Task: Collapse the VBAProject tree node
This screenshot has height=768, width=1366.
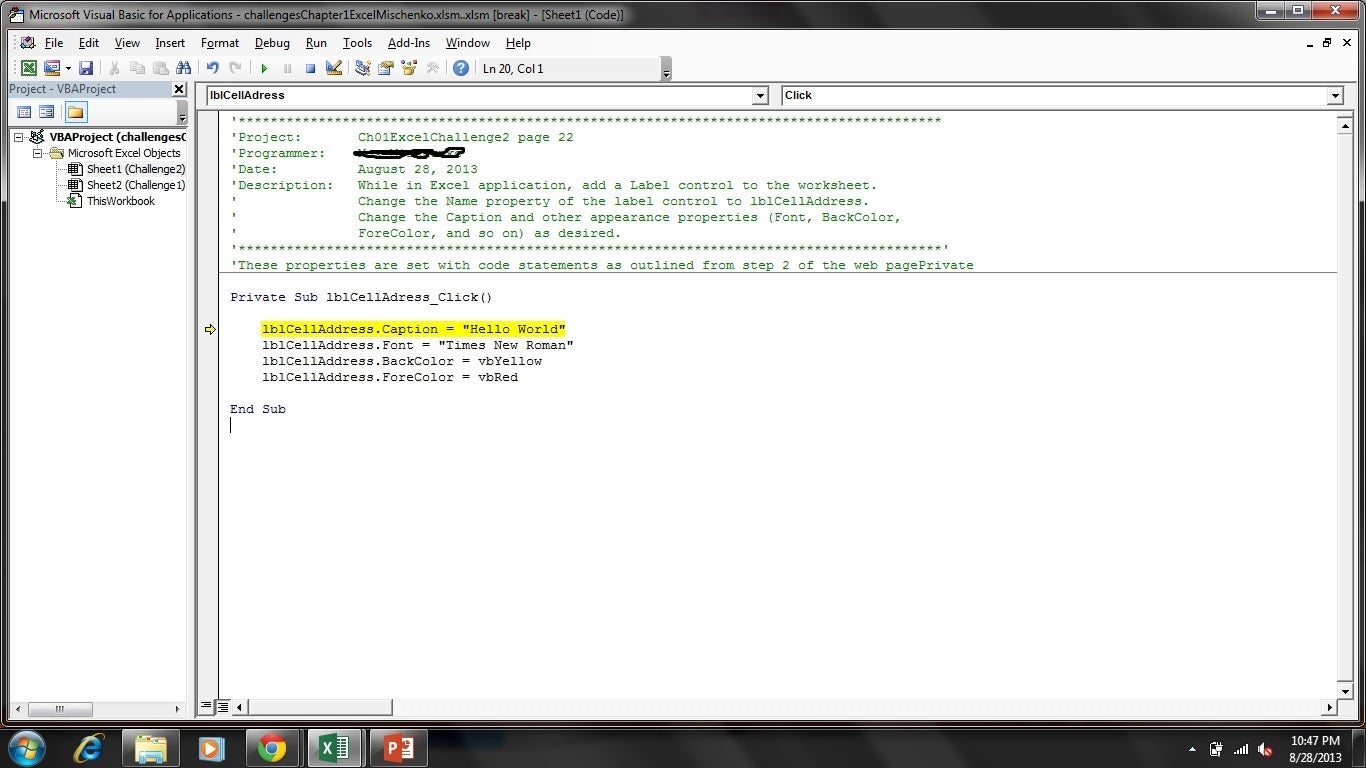Action: 19,137
